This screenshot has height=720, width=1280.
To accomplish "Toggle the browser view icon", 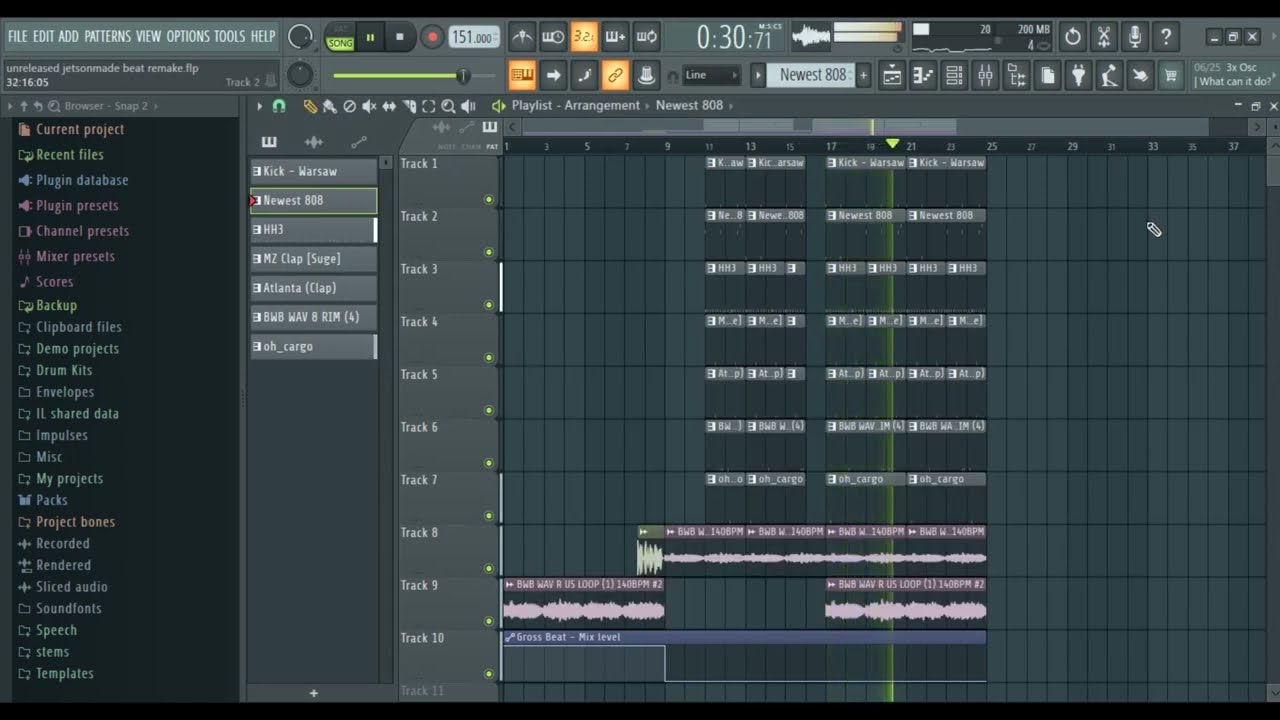I will tap(1016, 75).
